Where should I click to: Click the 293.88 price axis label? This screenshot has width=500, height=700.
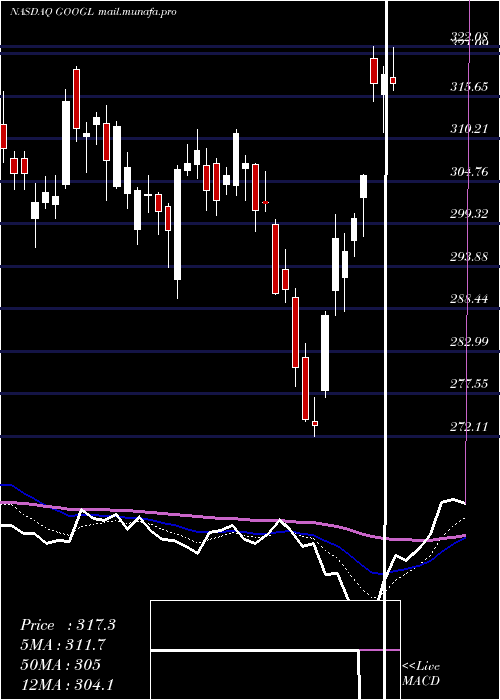469,257
